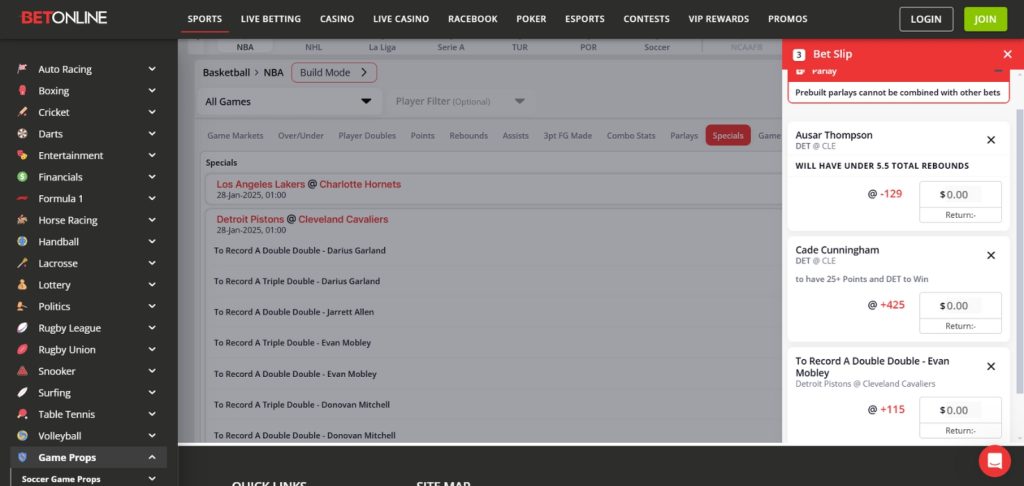Open the All Games dropdown
1024x486 pixels.
[x=289, y=101]
